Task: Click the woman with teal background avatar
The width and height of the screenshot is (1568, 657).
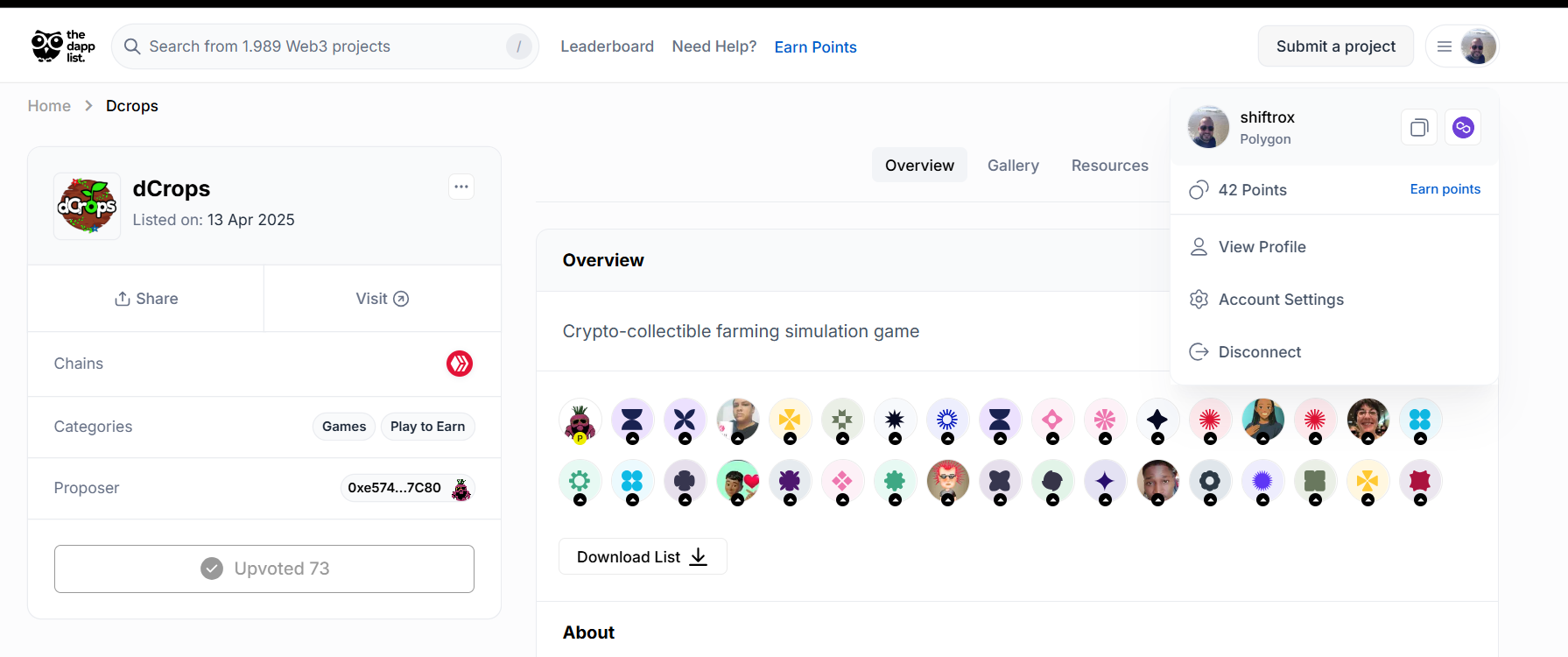Action: pos(1262,420)
